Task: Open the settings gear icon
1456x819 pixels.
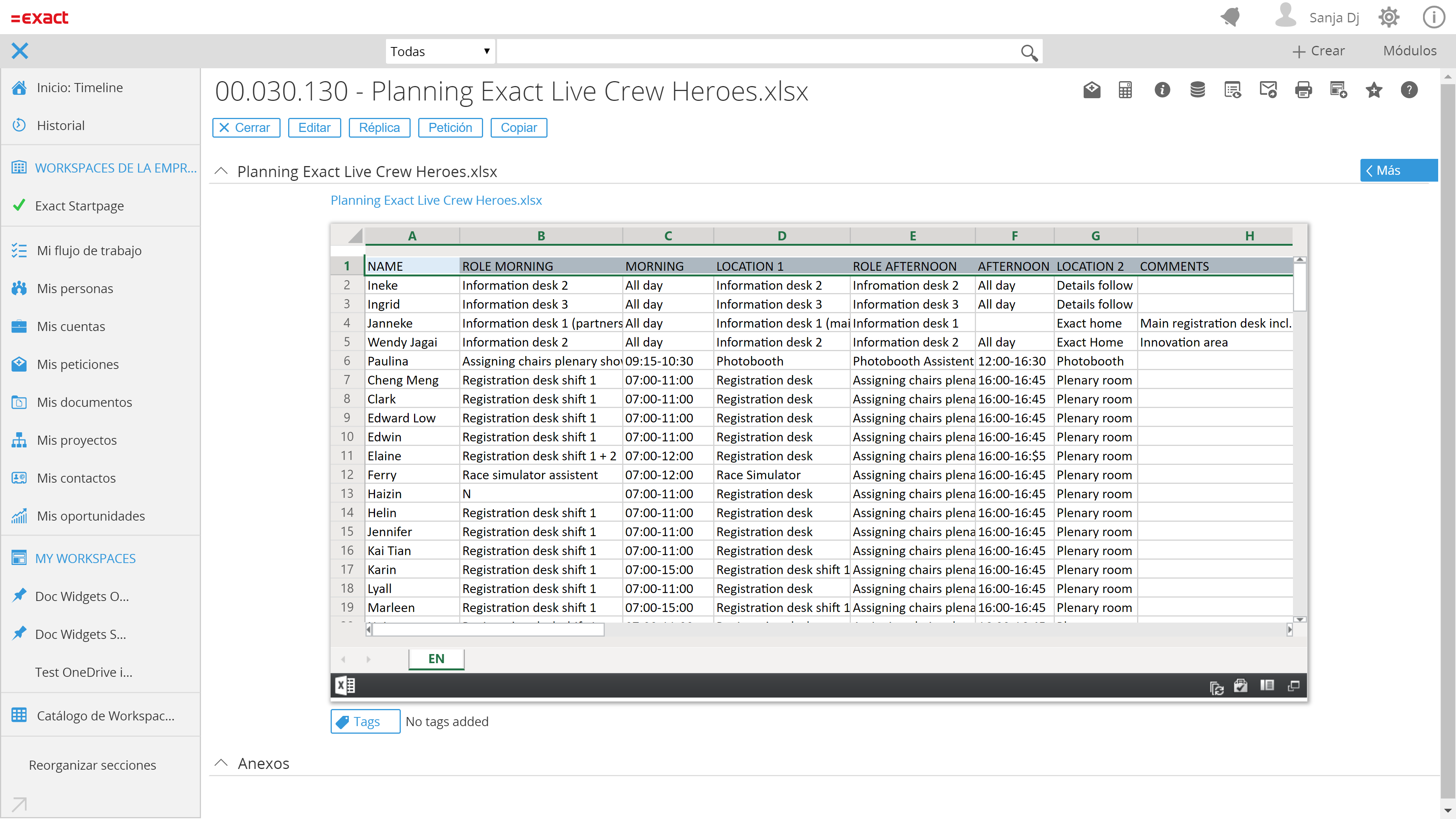Action: click(1389, 17)
